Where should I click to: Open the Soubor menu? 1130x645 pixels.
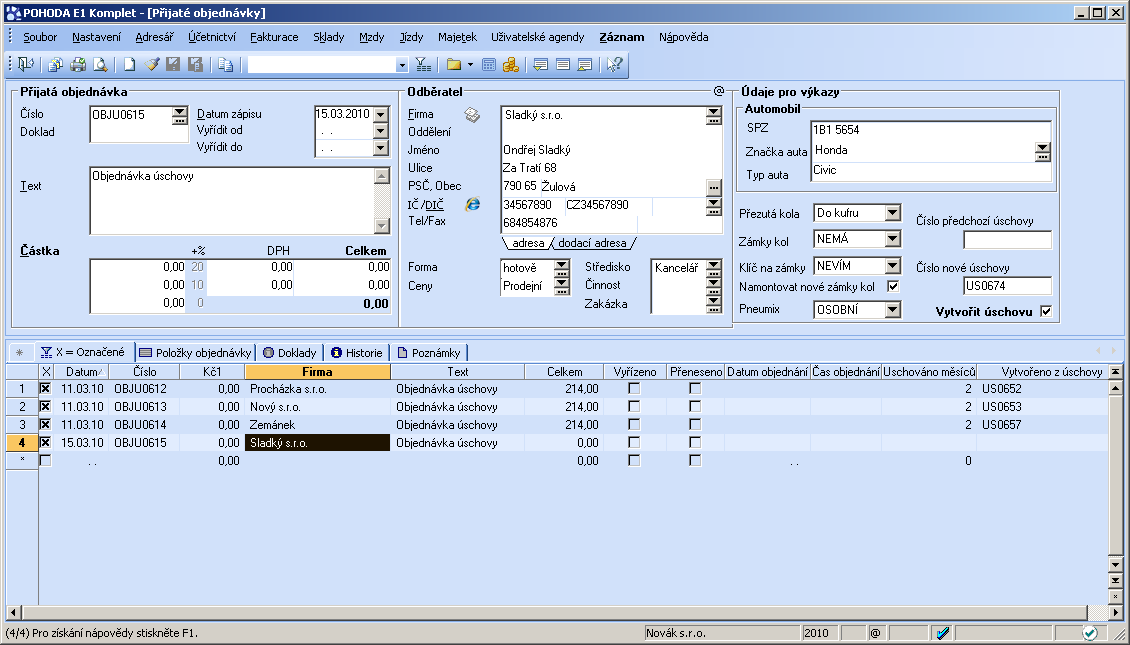40,37
